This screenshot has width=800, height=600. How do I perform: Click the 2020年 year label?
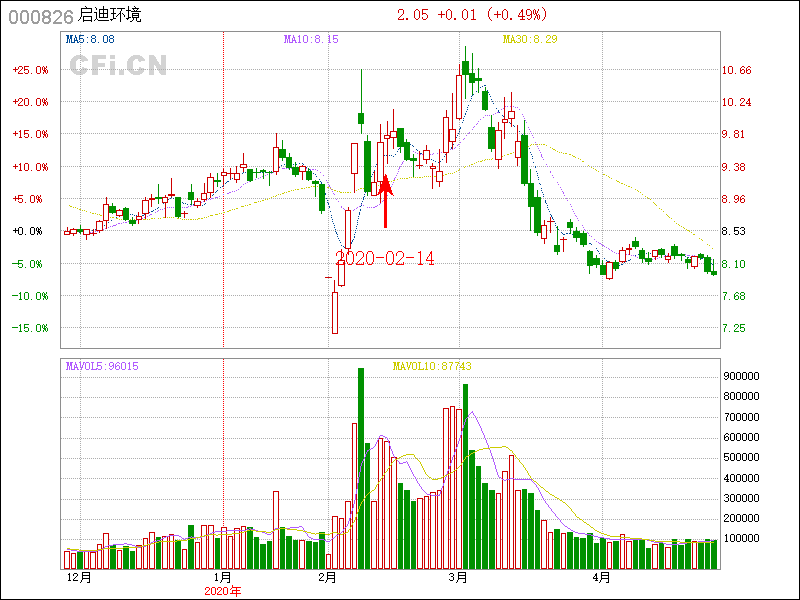tap(223, 591)
